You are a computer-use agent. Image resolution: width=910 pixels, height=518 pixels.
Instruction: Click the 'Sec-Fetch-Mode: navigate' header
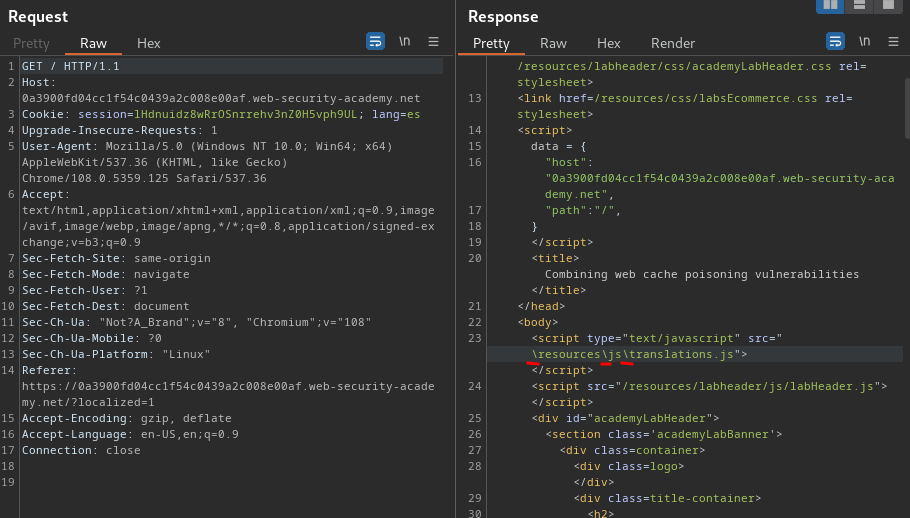click(x=106, y=274)
